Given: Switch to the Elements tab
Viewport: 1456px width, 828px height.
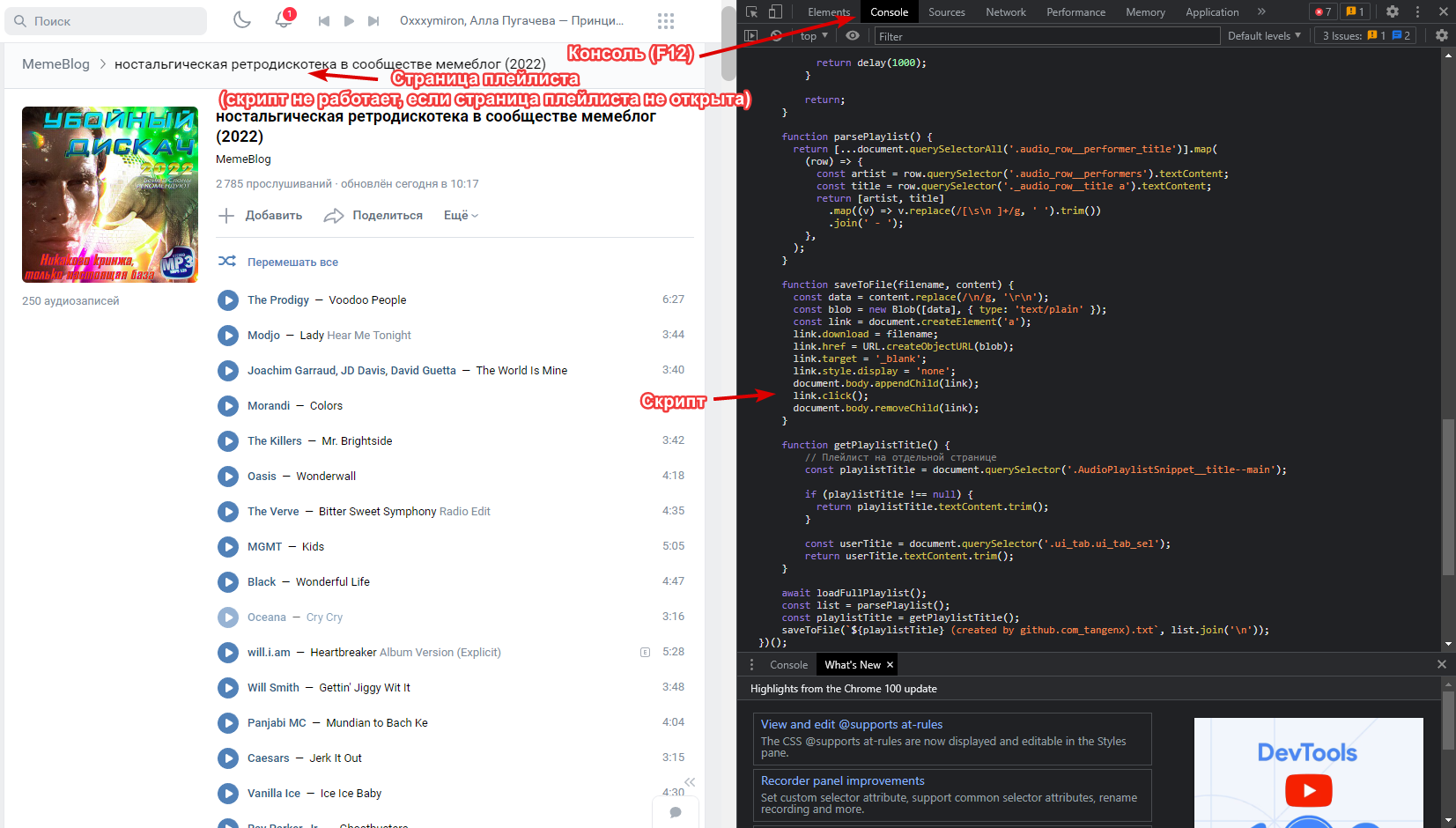Looking at the screenshot, I should click(829, 12).
